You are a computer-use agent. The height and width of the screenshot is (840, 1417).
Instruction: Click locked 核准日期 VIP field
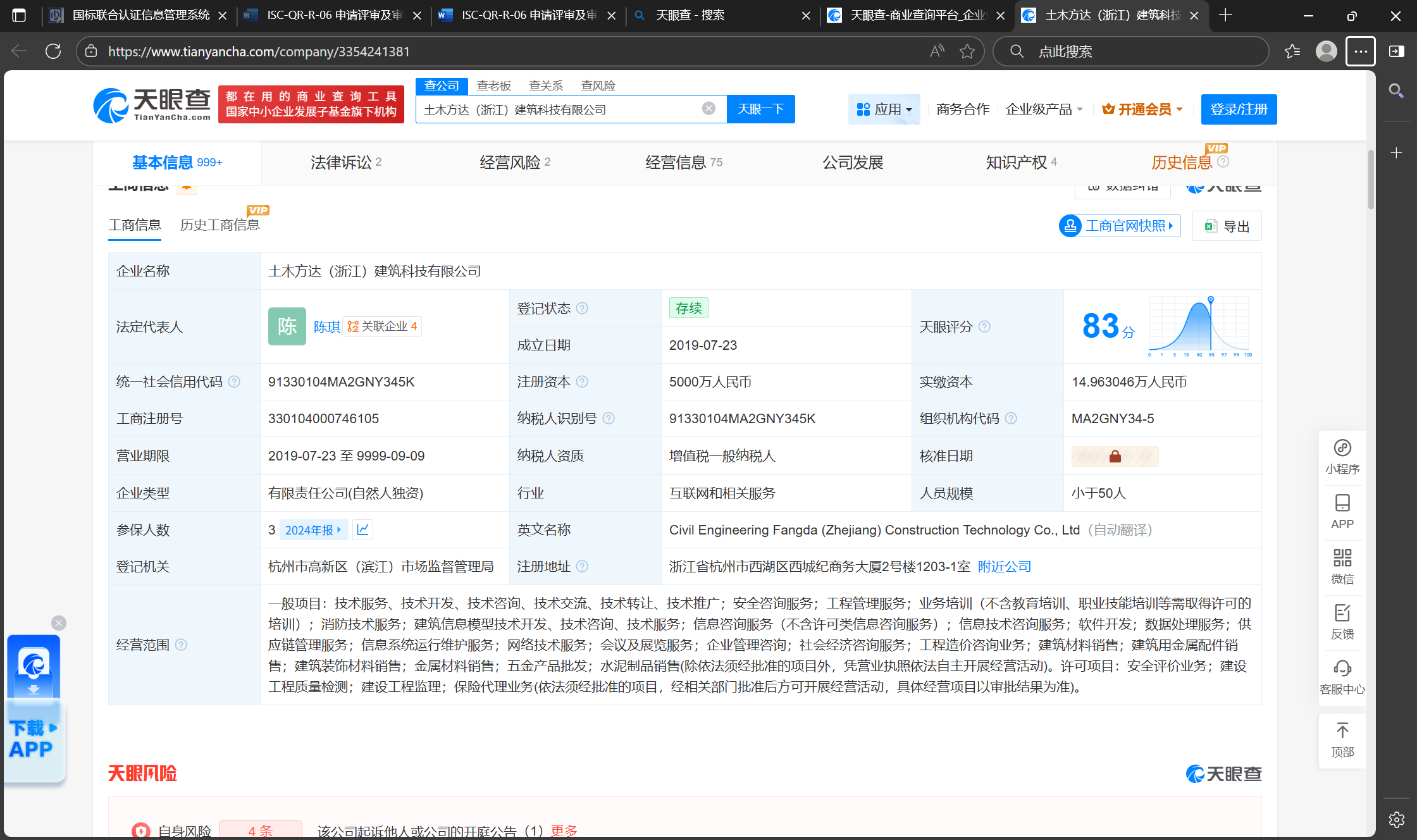coord(1115,456)
